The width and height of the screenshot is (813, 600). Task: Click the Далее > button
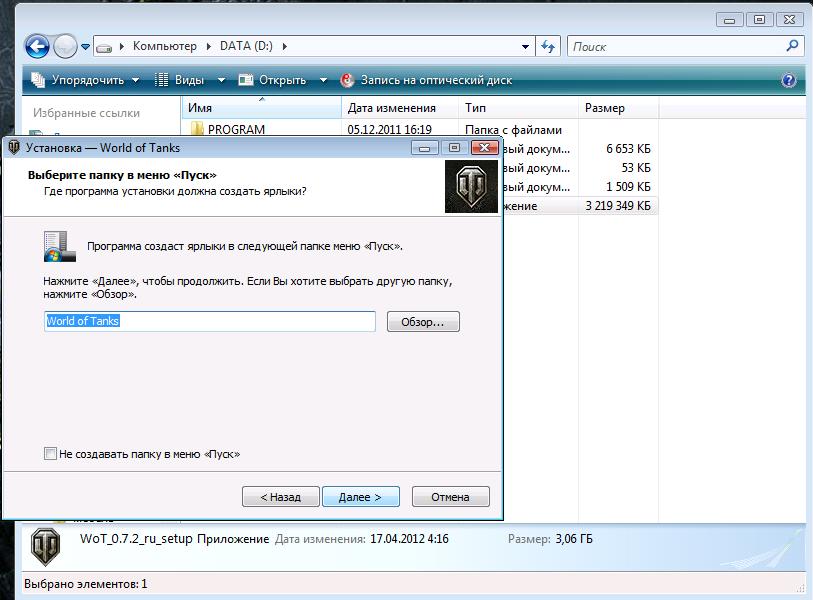361,497
